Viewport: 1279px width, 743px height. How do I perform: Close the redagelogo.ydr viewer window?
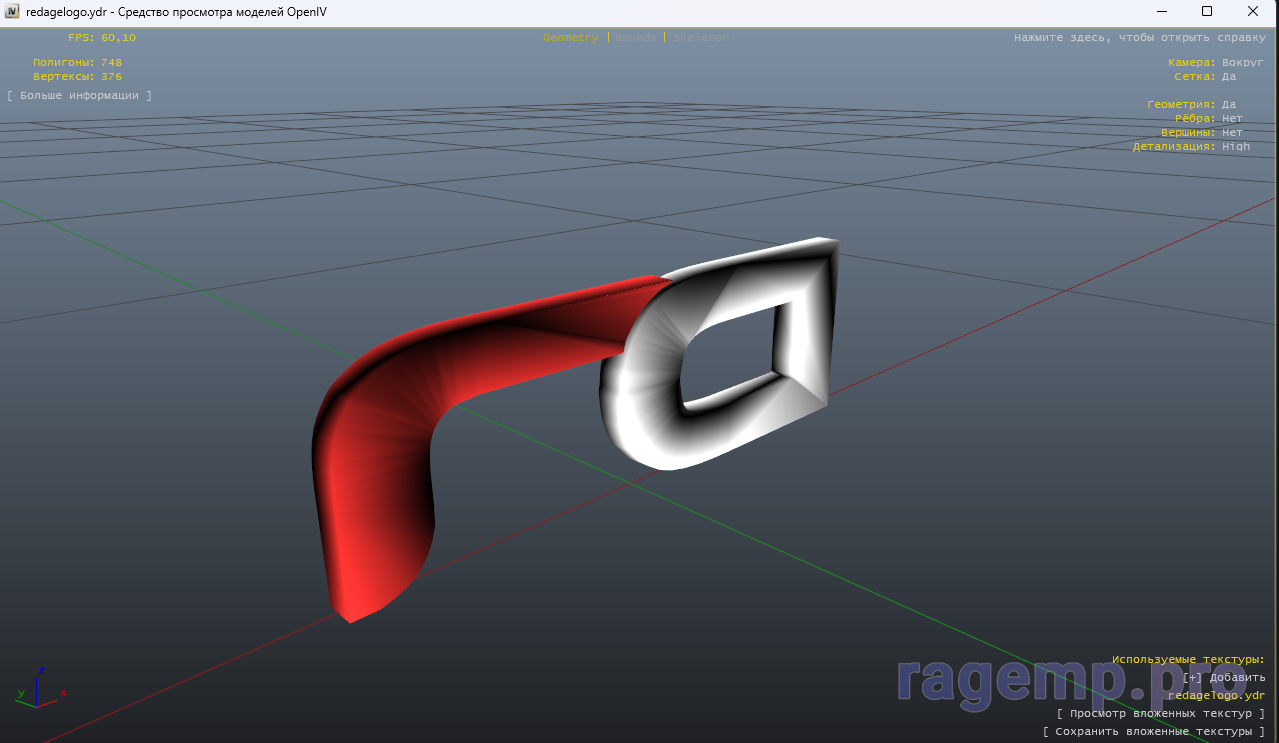1253,12
